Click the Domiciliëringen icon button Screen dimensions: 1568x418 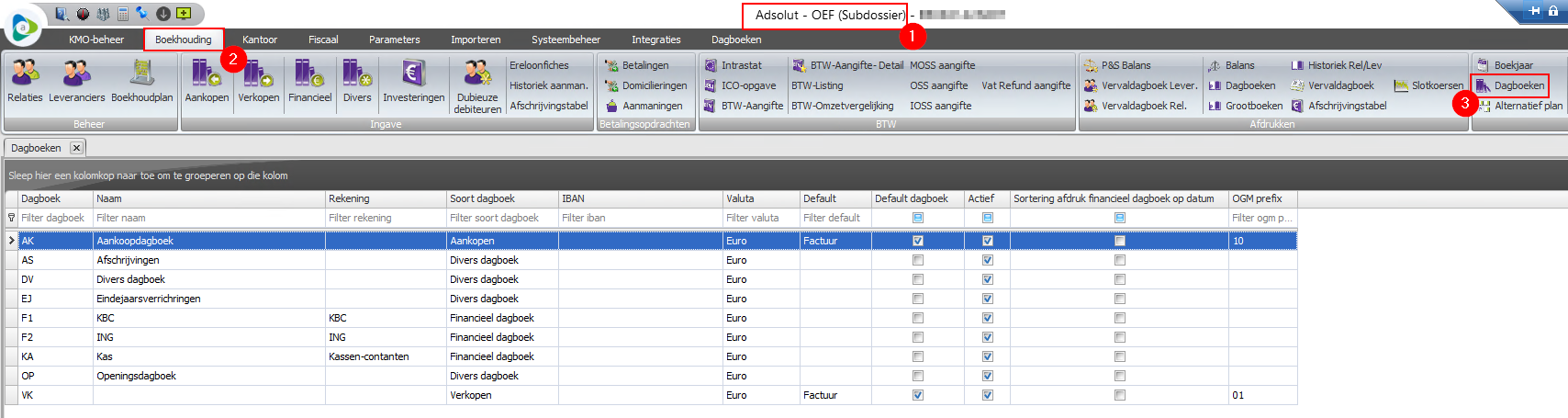(x=645, y=85)
